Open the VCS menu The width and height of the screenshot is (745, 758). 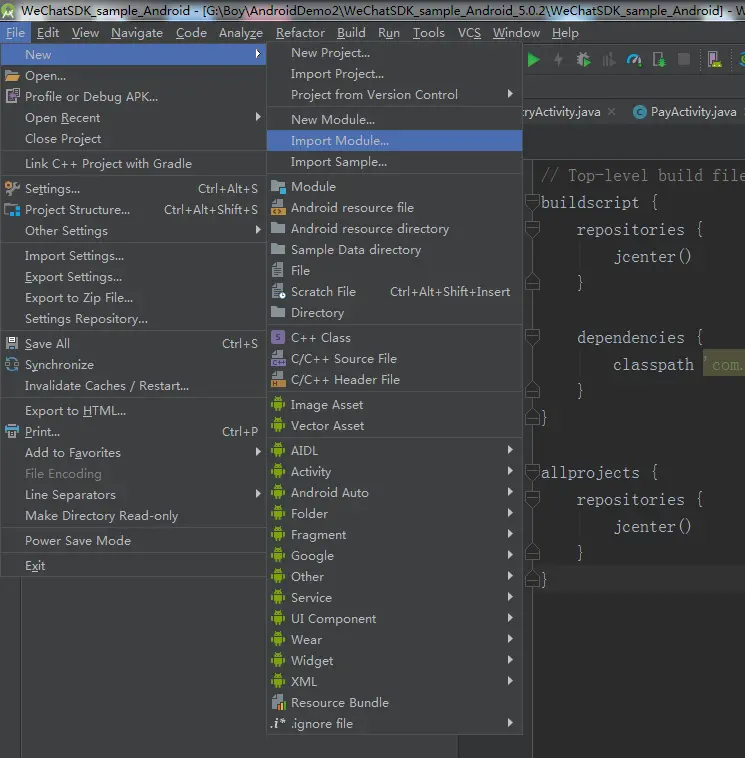469,33
